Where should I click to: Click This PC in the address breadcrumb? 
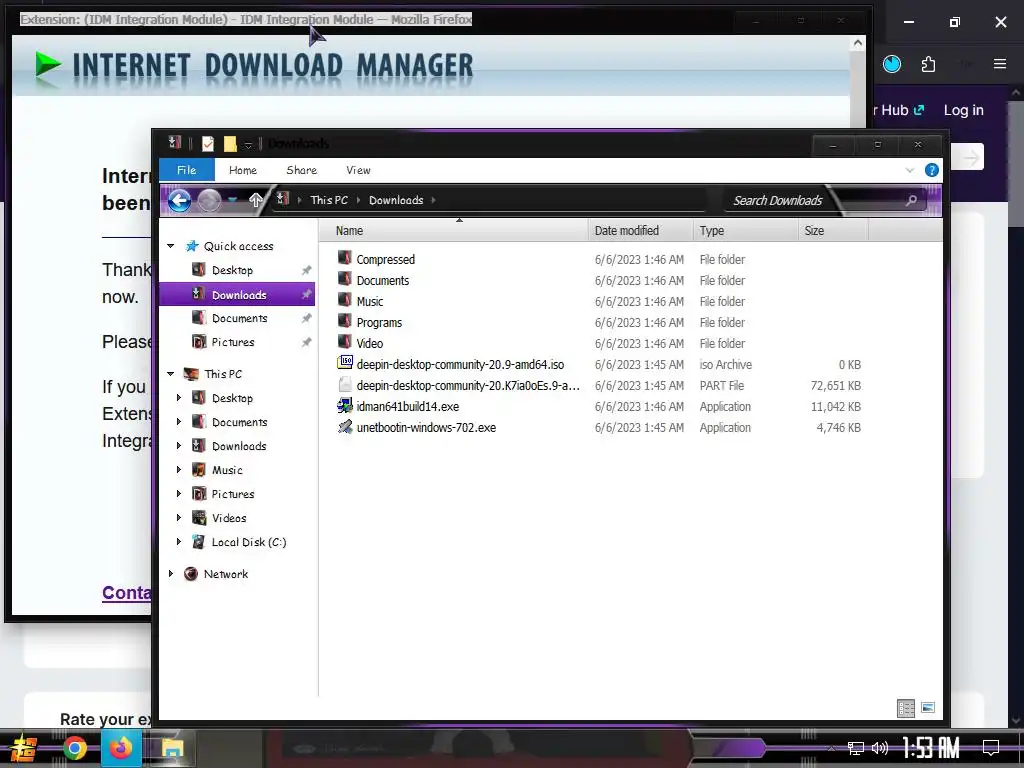pos(328,200)
